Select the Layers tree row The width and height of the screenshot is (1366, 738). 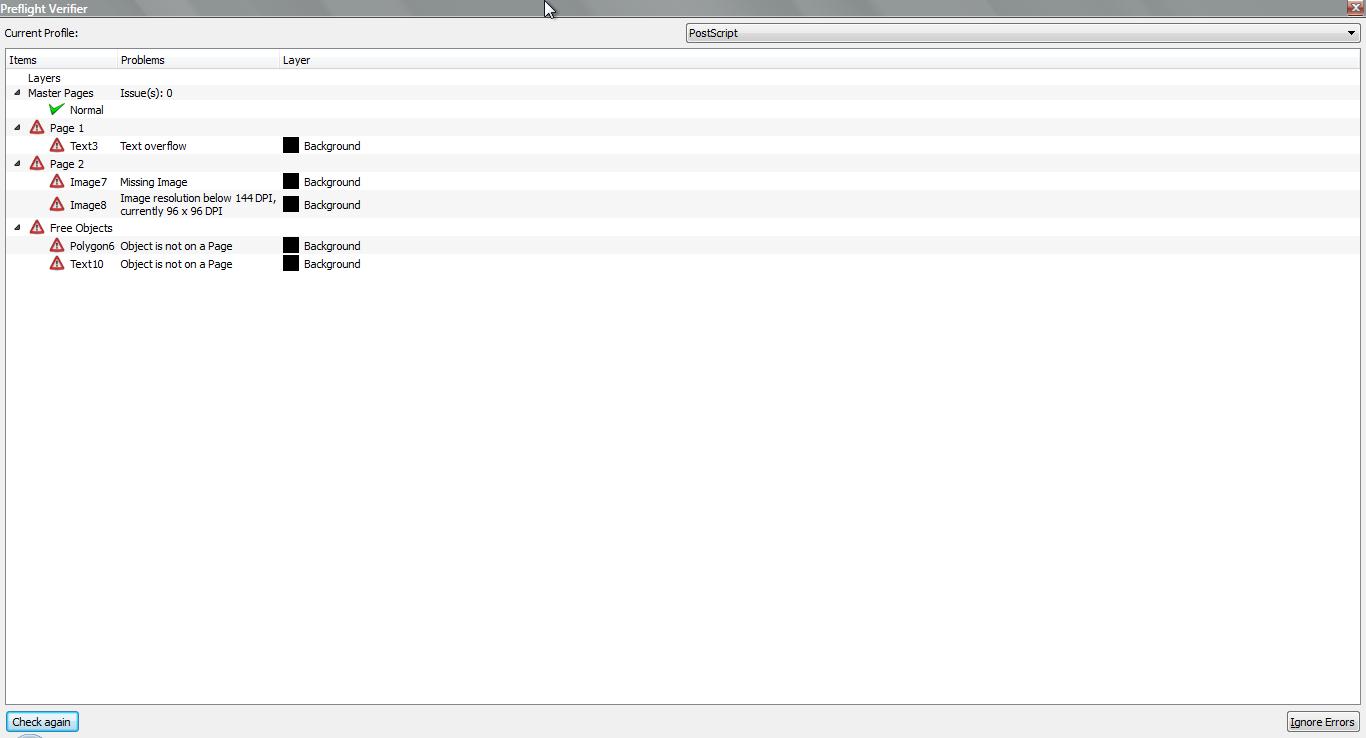point(44,78)
